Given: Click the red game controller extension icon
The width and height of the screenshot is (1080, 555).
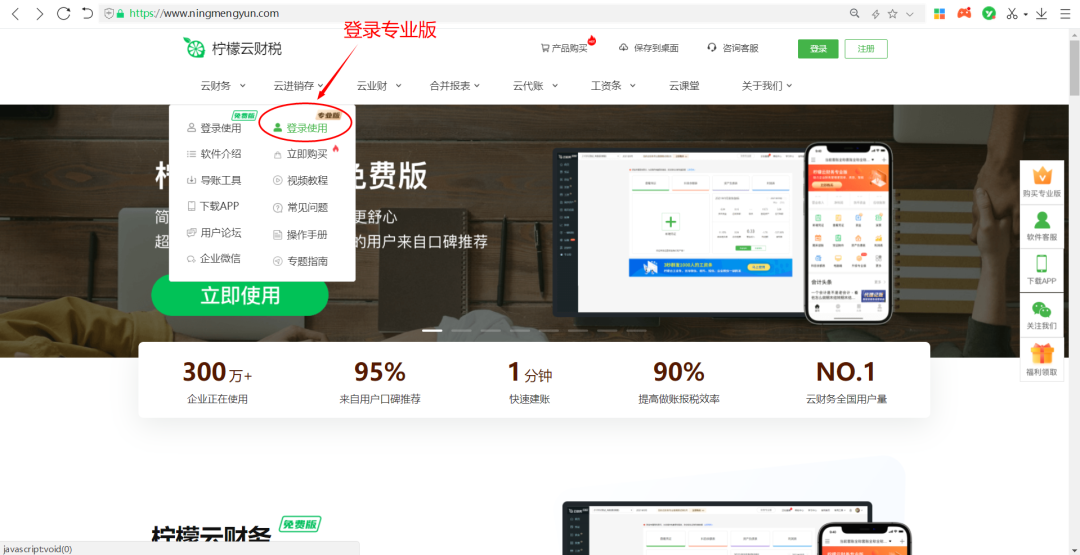Looking at the screenshot, I should pyautogui.click(x=964, y=13).
